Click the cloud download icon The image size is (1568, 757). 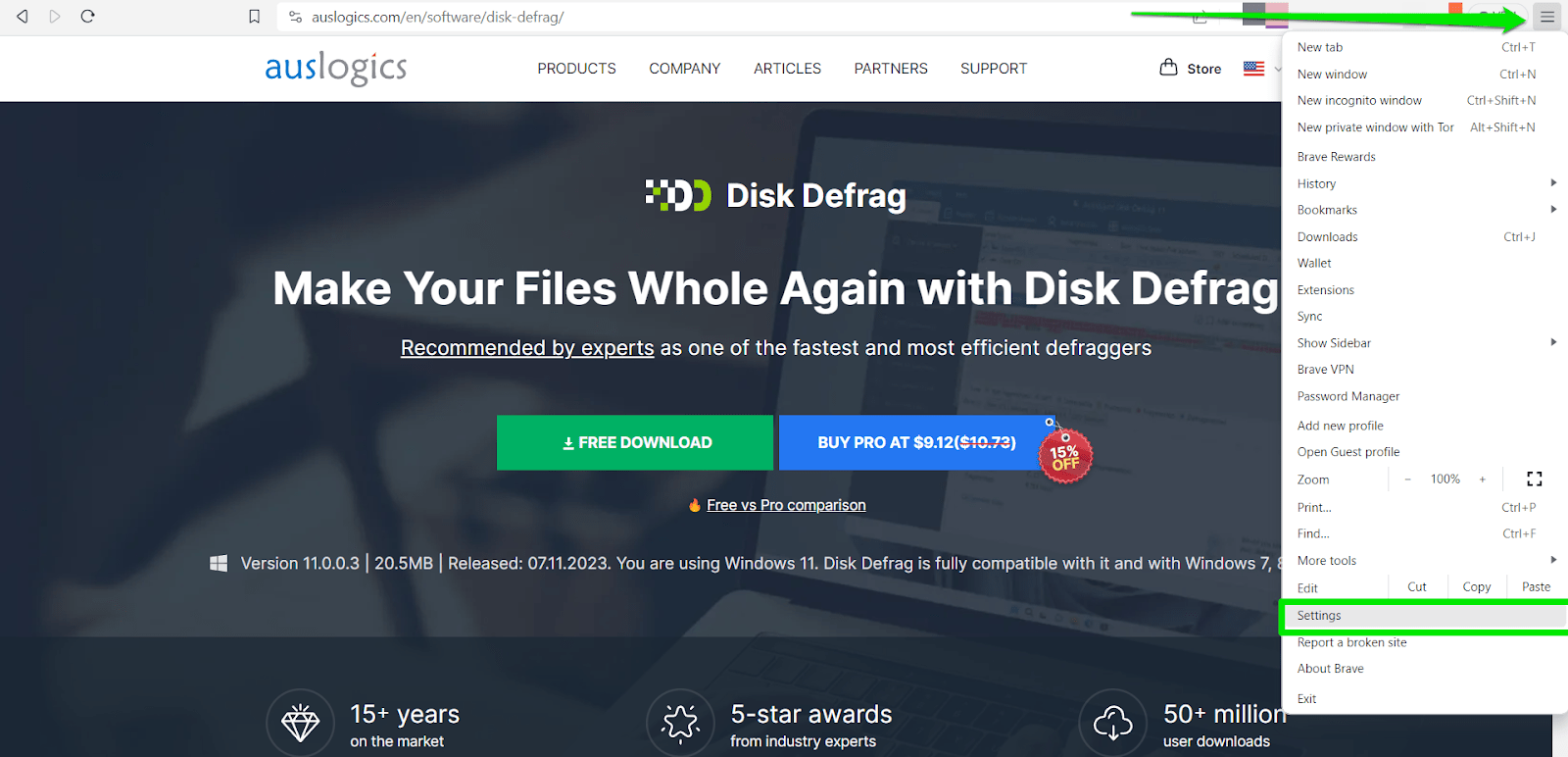(1112, 724)
